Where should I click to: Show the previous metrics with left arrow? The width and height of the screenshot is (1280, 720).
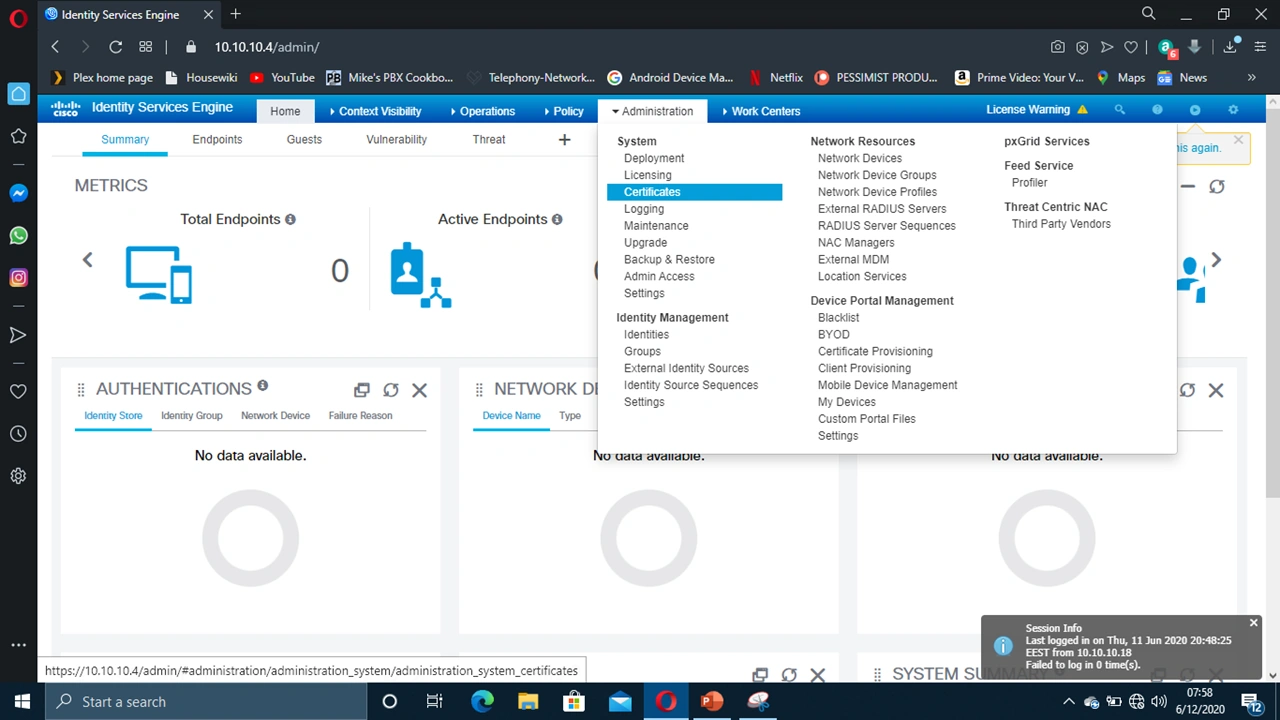(x=87, y=260)
